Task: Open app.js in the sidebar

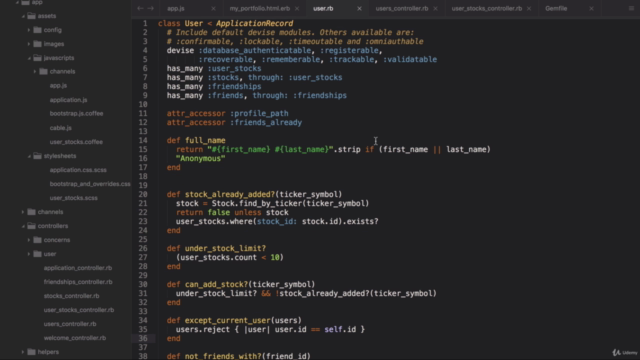Action: pyautogui.click(x=58, y=86)
